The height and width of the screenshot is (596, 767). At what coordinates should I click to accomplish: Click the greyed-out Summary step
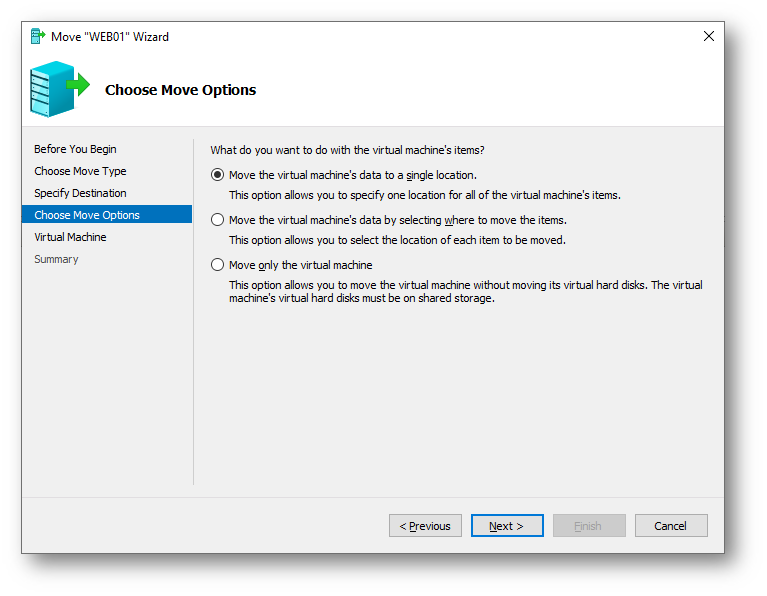56,259
